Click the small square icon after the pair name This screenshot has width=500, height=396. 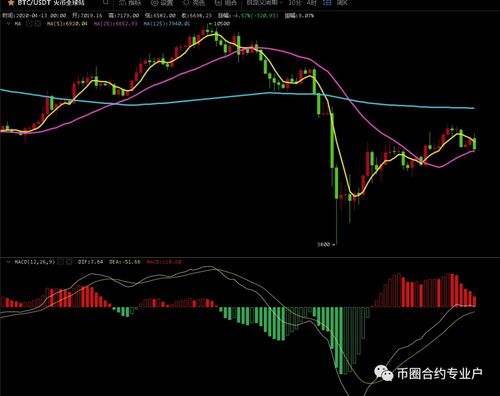106,2
